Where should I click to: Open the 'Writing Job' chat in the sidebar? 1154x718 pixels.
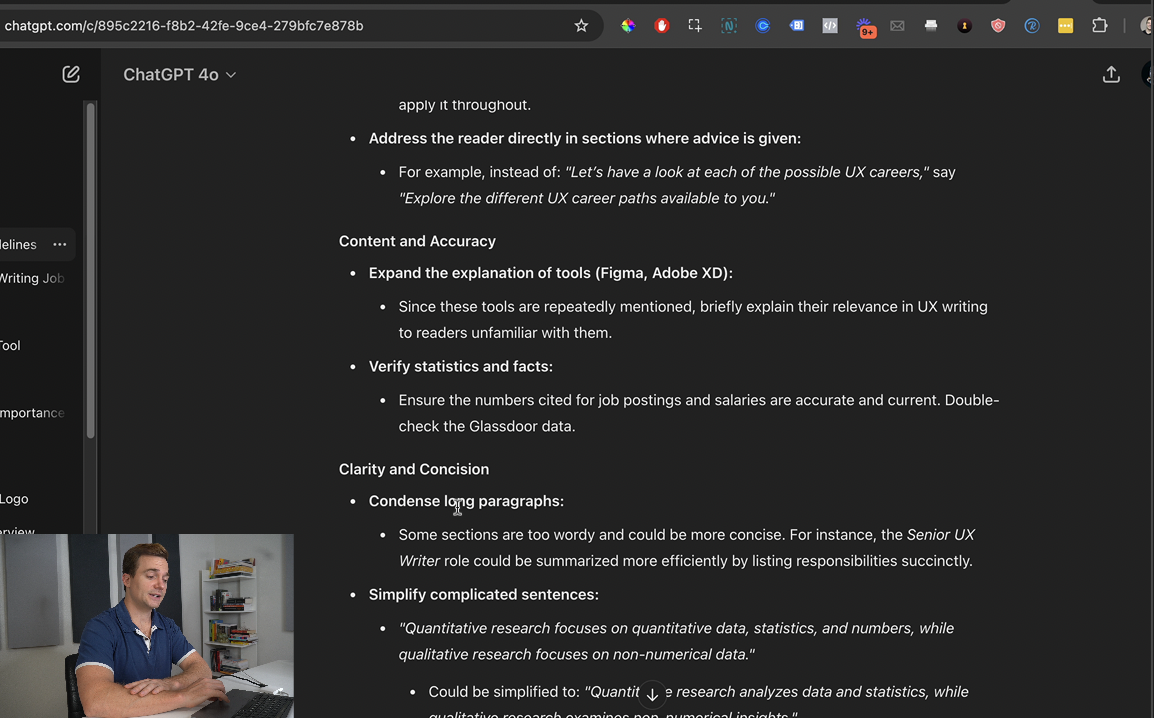click(x=32, y=278)
